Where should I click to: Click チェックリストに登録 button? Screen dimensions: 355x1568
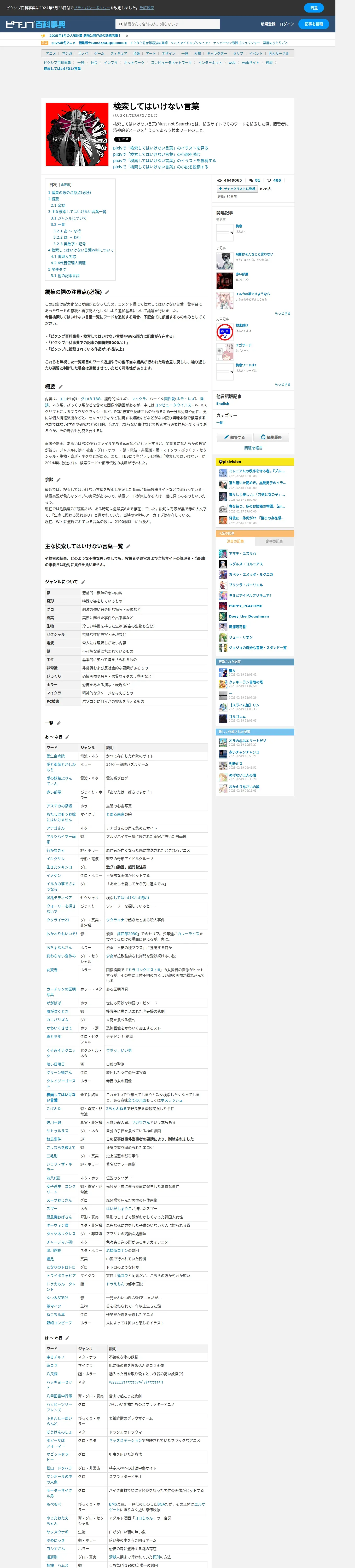point(237,189)
